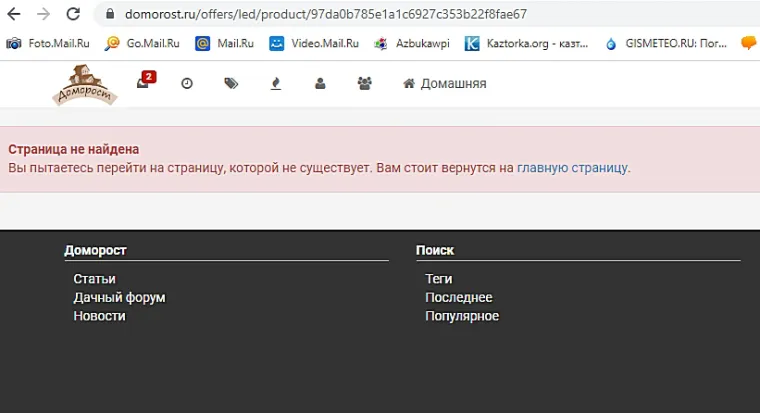The width and height of the screenshot is (760, 413).
Task: Click the Доморост logo
Action: (84, 85)
